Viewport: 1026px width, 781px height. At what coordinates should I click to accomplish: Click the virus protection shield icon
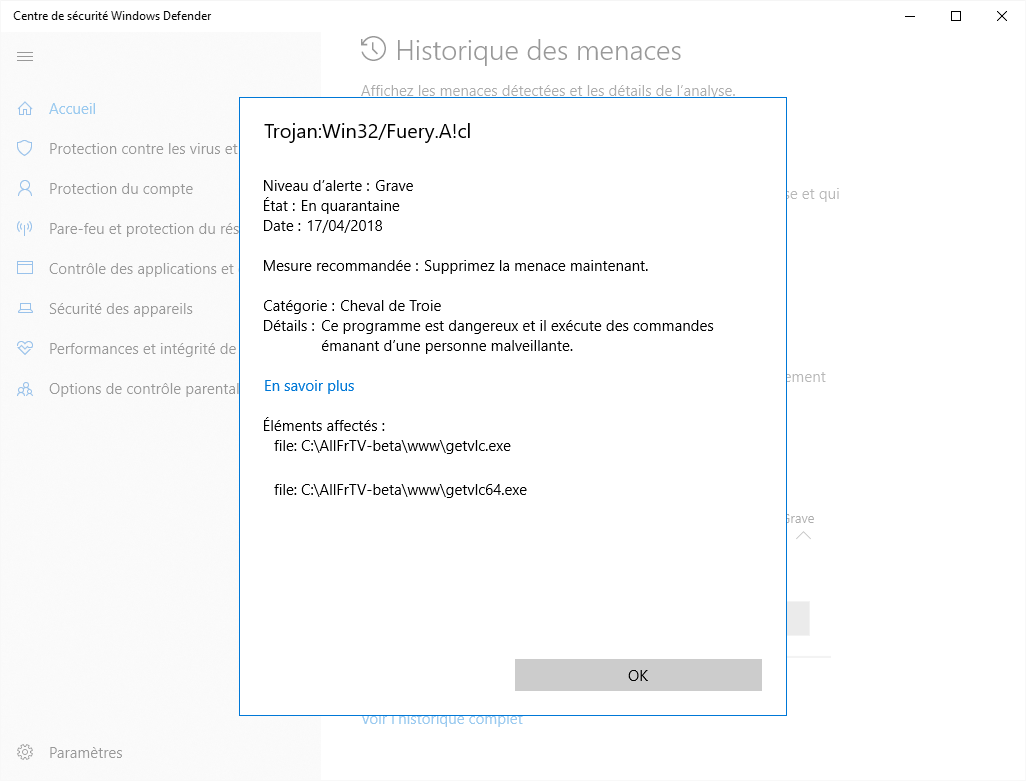pyautogui.click(x=25, y=148)
